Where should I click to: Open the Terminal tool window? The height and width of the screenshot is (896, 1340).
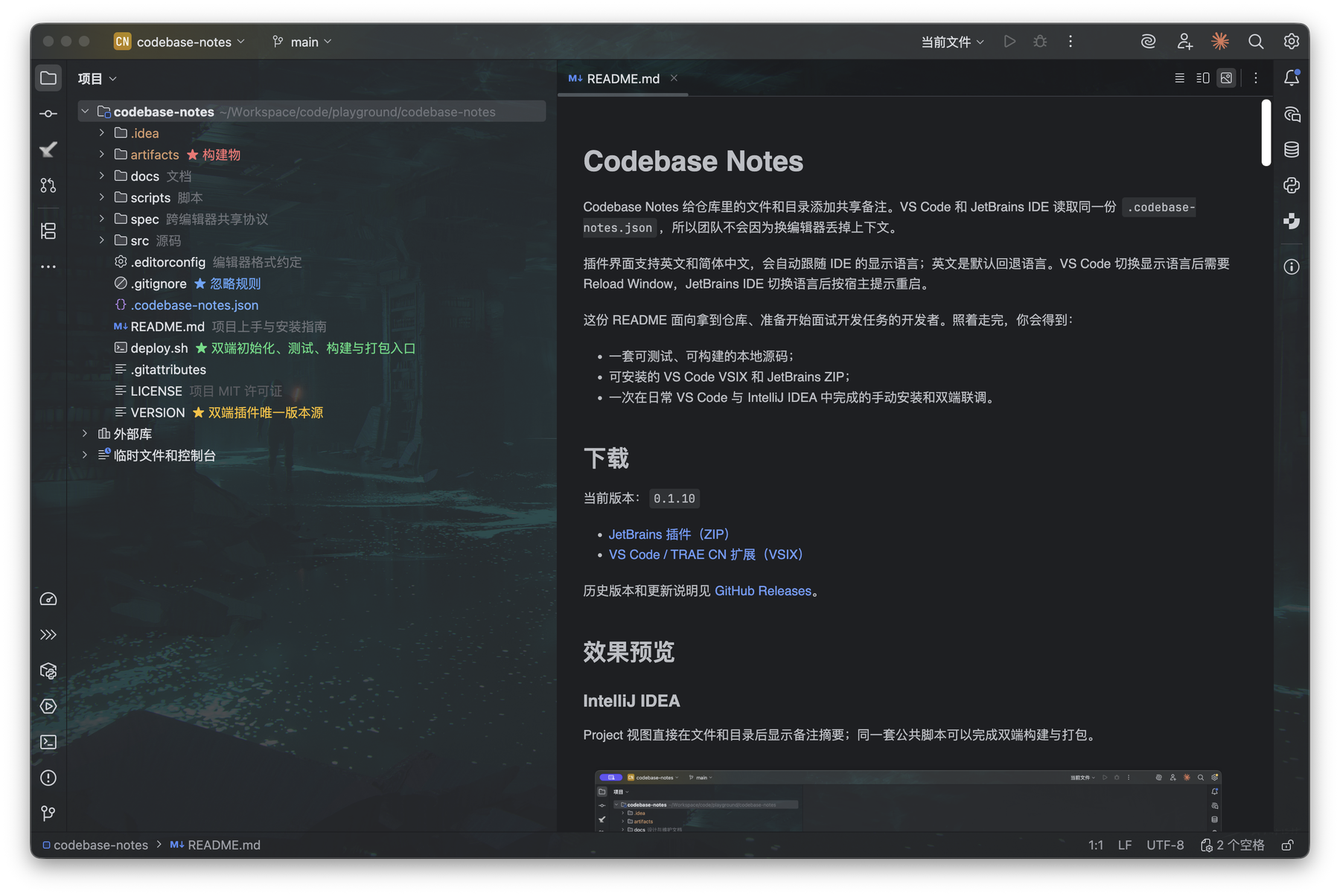pyautogui.click(x=48, y=742)
